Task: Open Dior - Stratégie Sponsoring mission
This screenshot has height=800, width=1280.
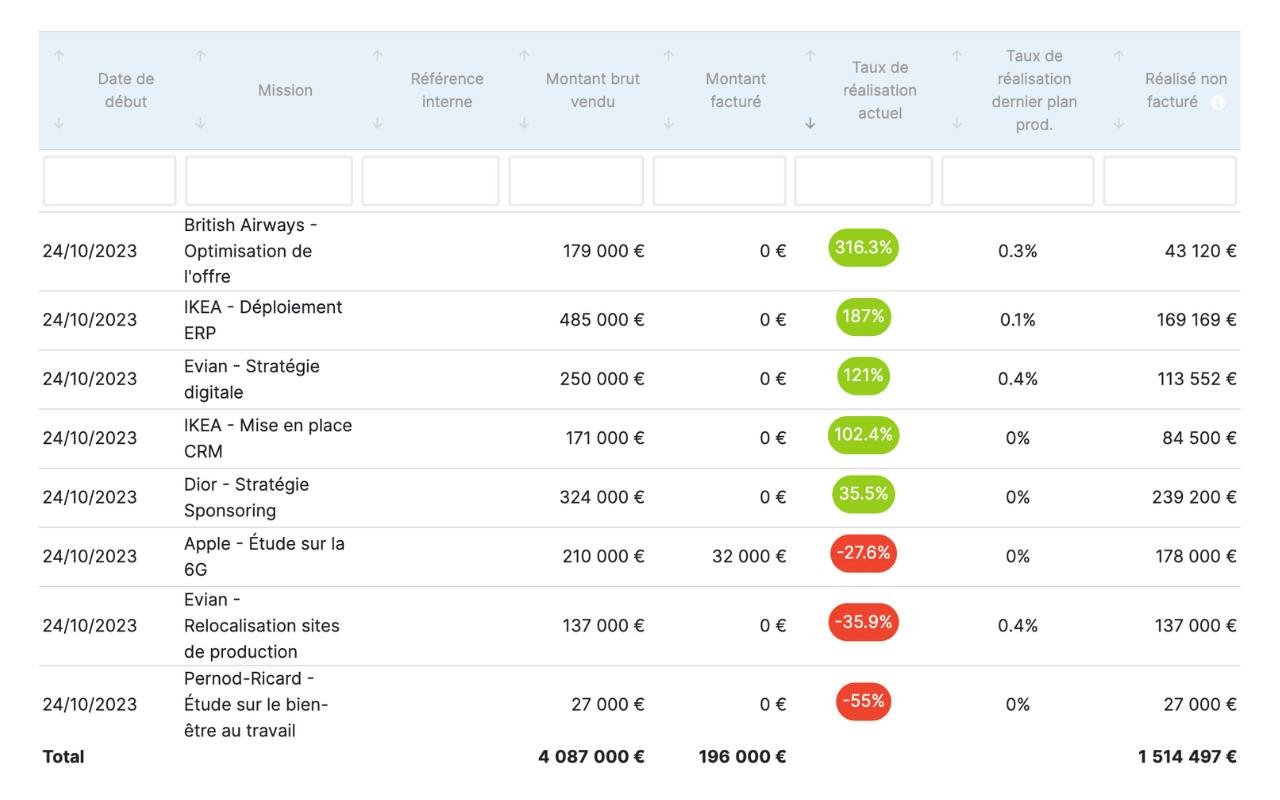Action: click(246, 497)
